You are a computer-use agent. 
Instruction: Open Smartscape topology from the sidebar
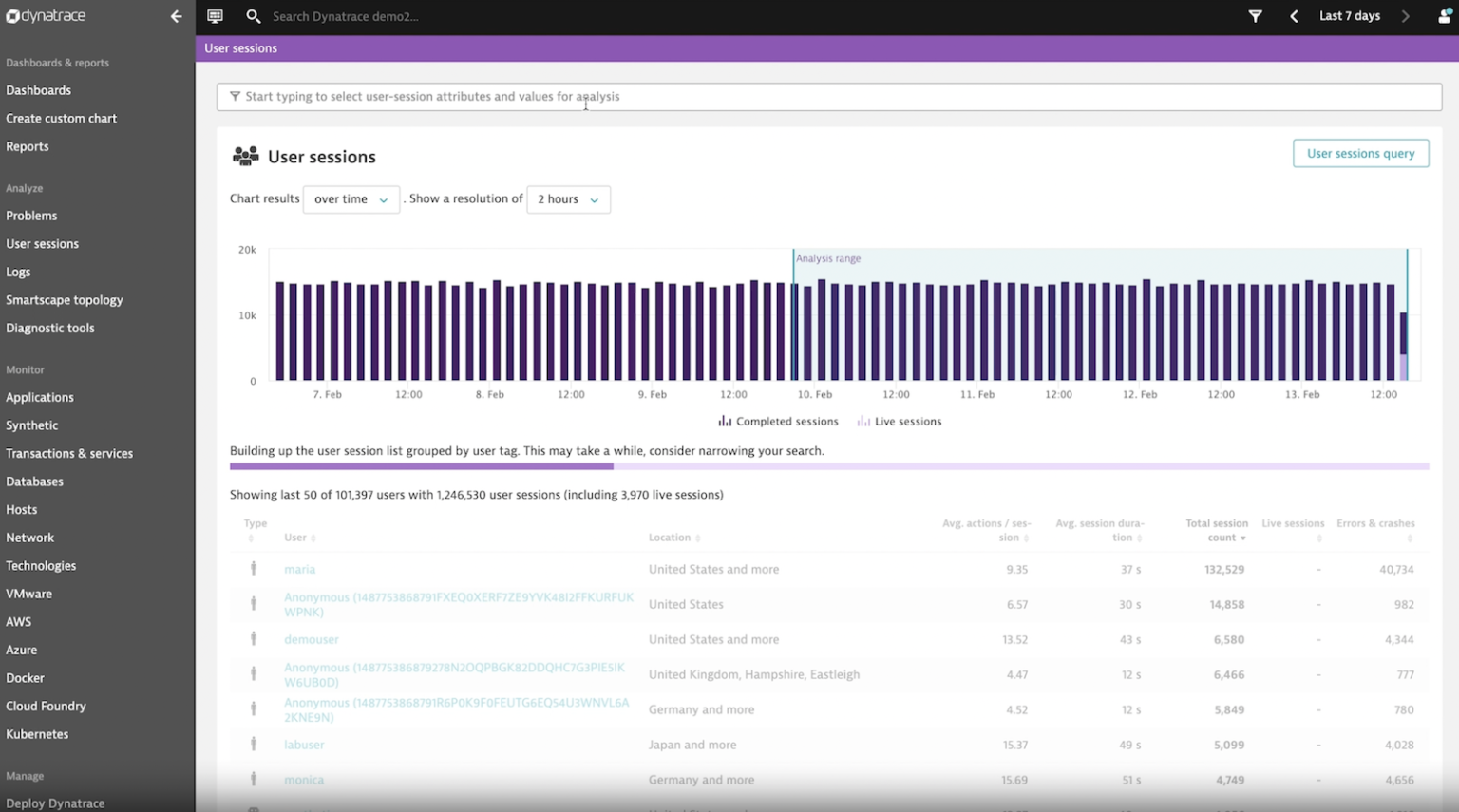coord(64,299)
